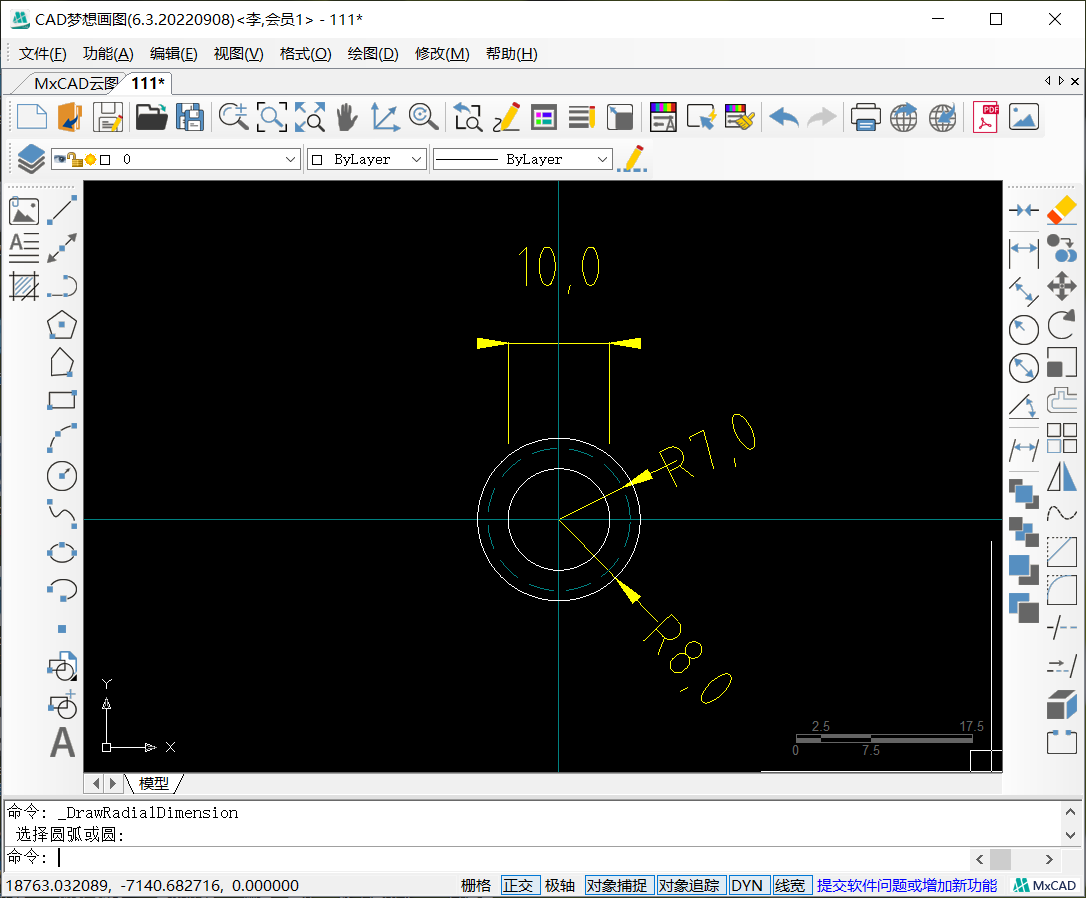Toggle 栅格 grid mode in status bar
1086x898 pixels.
click(476, 886)
